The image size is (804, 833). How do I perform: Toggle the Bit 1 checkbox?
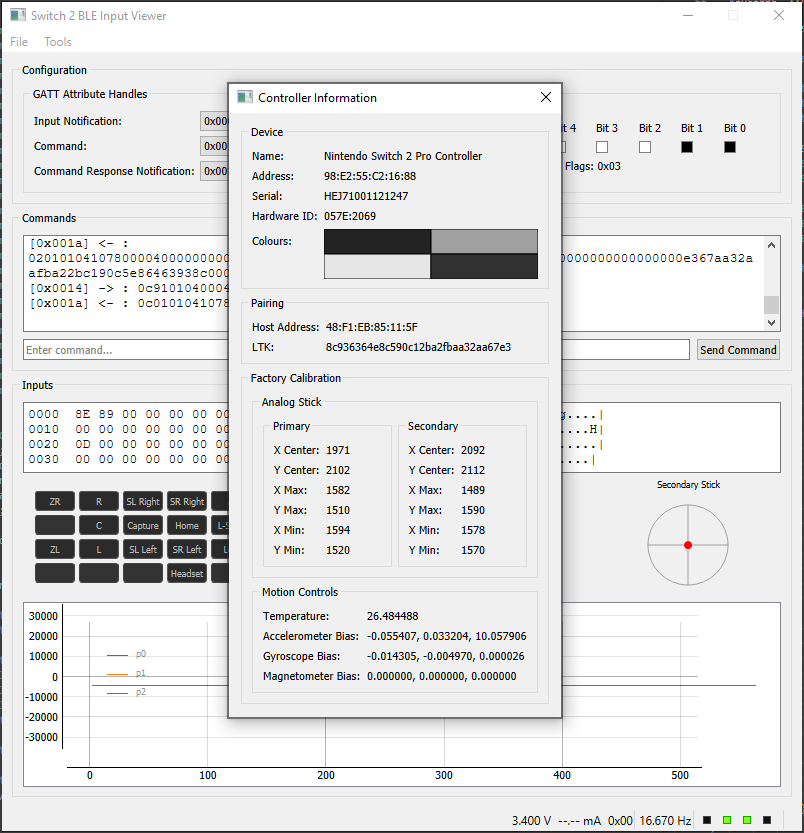coord(687,147)
